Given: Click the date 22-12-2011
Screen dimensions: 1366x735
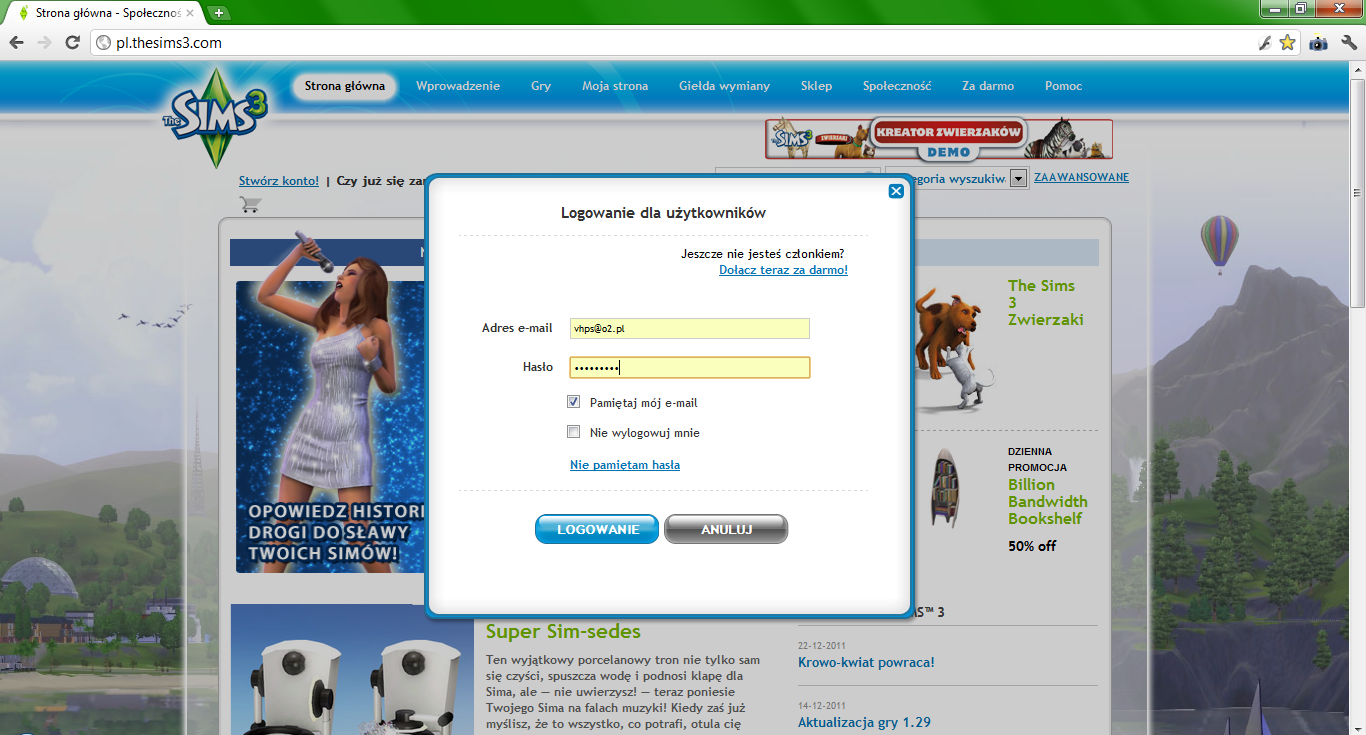Looking at the screenshot, I should (x=822, y=644).
